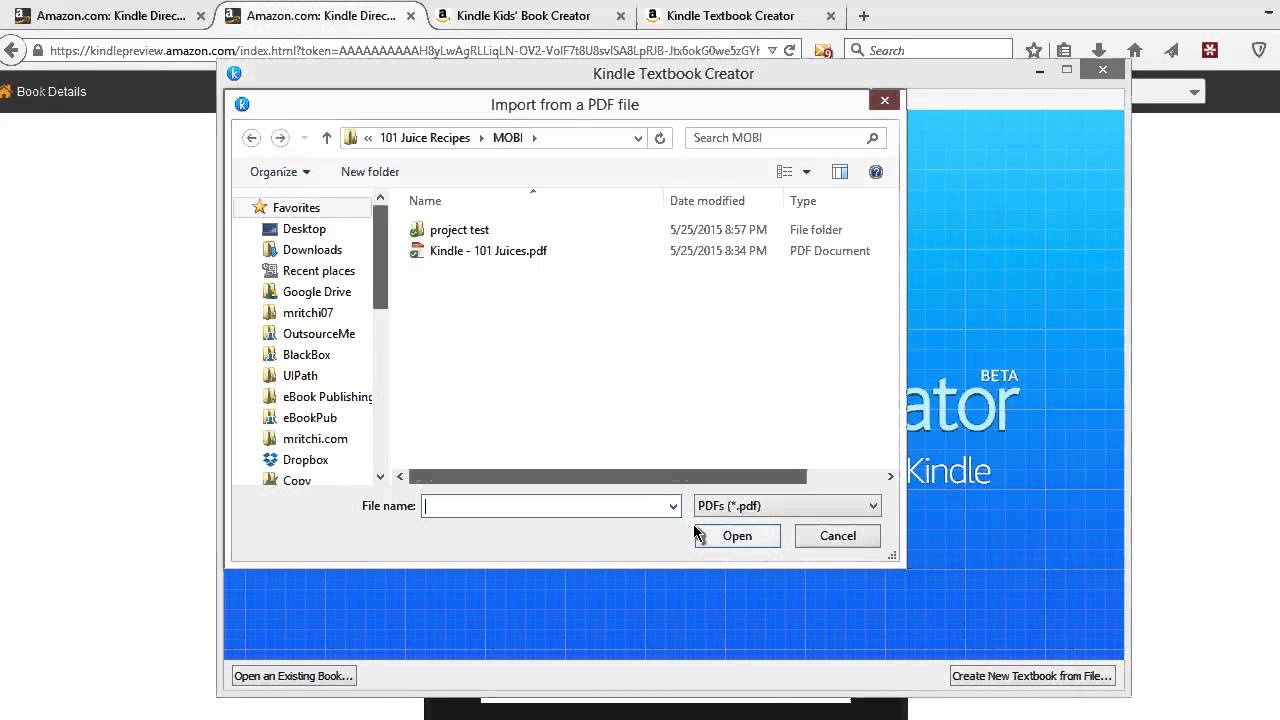Click the shield extension icon
This screenshot has width=1280, height=720.
(x=1260, y=50)
